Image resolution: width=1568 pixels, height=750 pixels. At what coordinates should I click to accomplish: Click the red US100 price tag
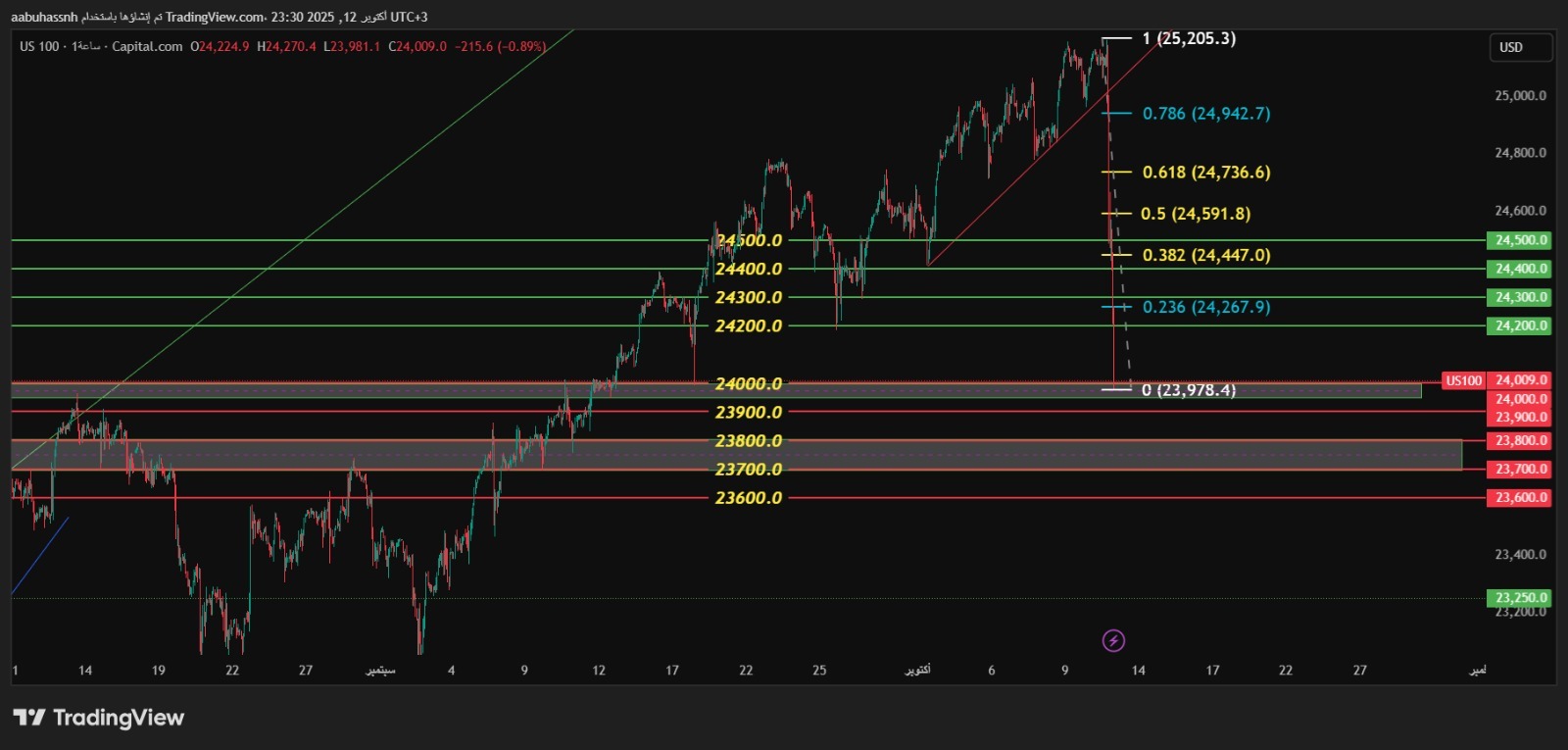click(x=1464, y=380)
